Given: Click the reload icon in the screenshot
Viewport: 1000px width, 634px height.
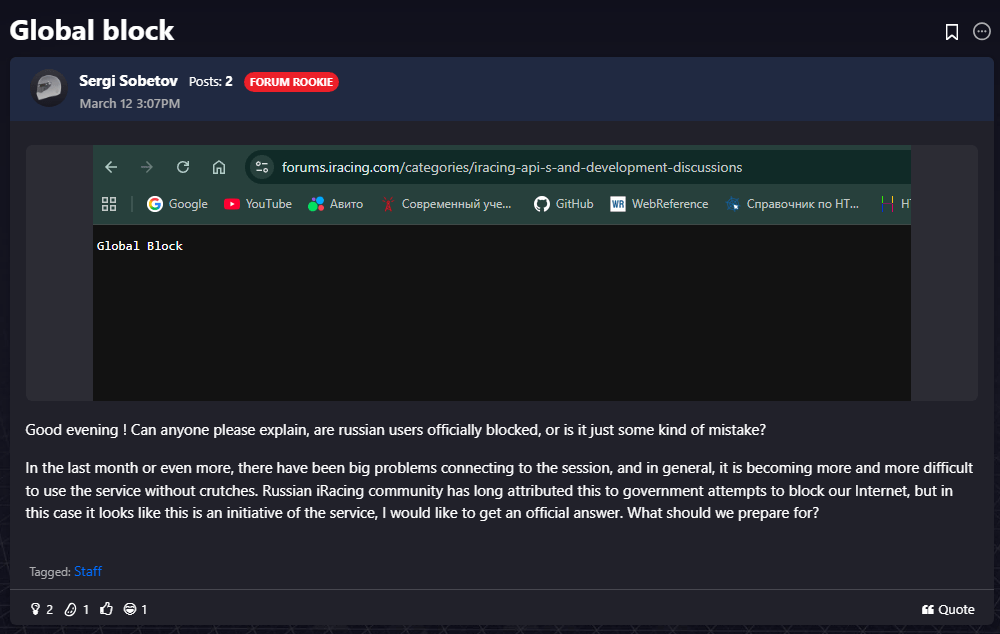Looking at the screenshot, I should point(183,167).
